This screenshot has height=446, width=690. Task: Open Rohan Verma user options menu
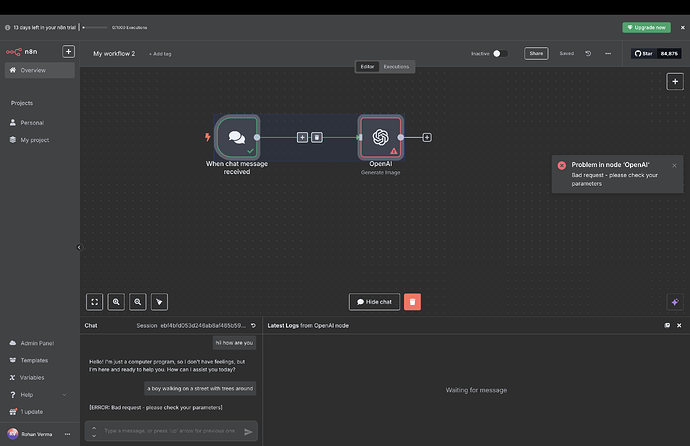coord(67,434)
